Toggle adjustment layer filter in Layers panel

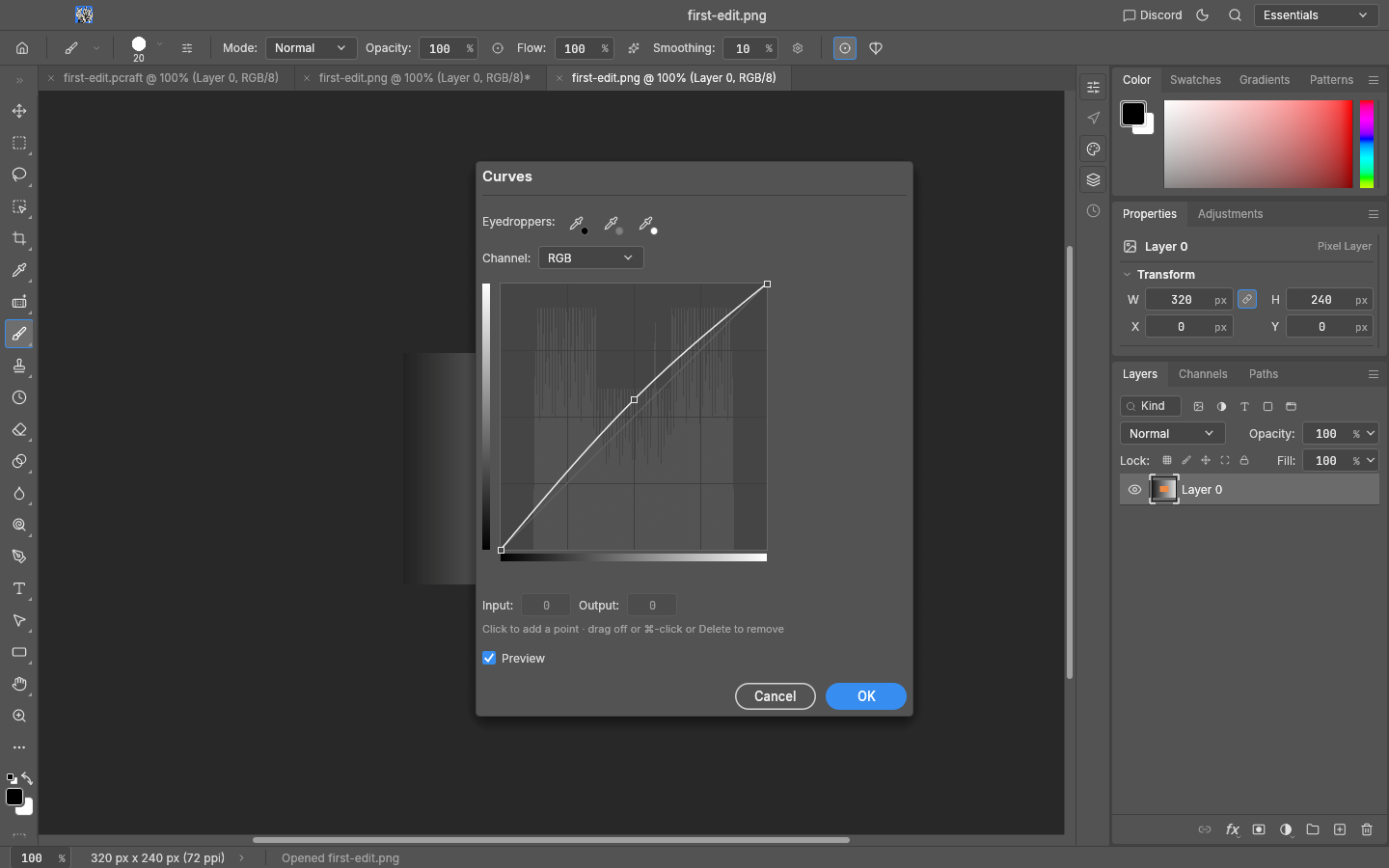point(1222,407)
